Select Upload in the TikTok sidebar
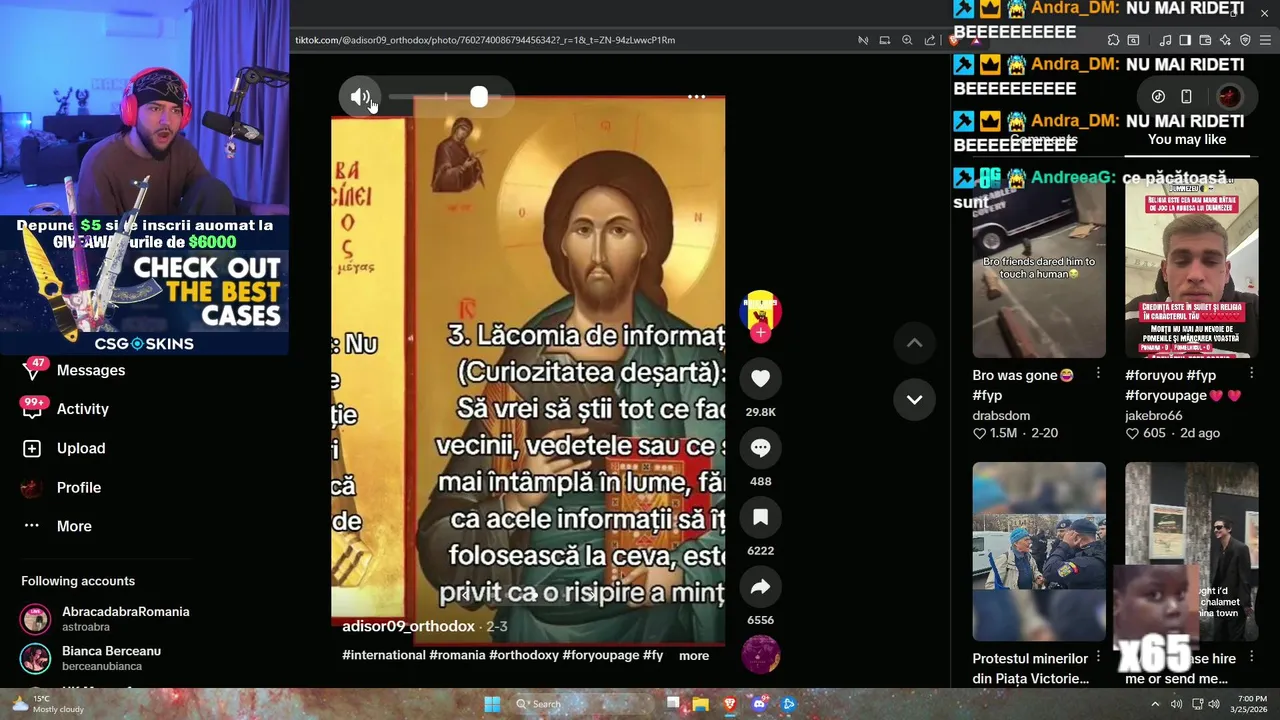The image size is (1280, 720). point(80,448)
